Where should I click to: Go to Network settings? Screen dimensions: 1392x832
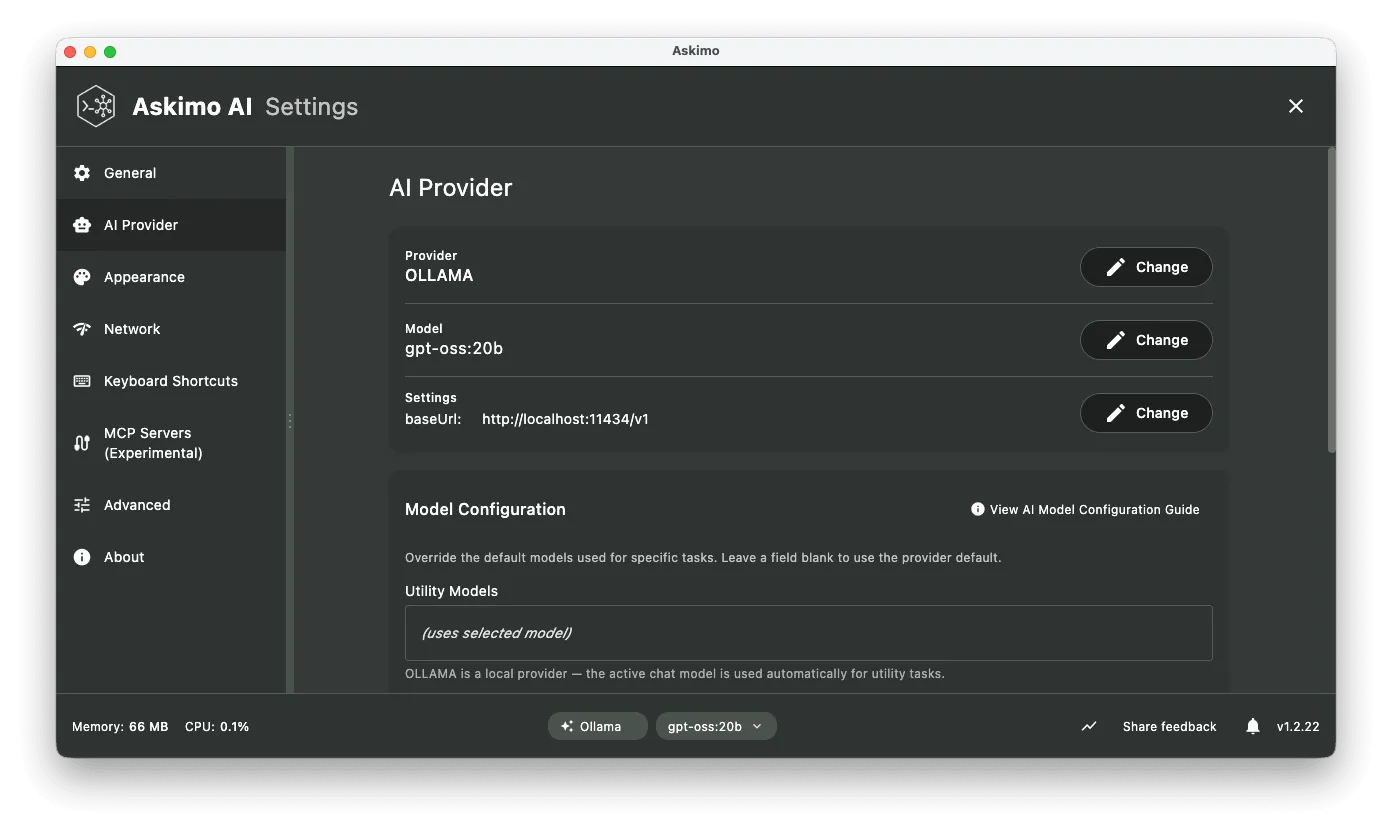[171, 329]
